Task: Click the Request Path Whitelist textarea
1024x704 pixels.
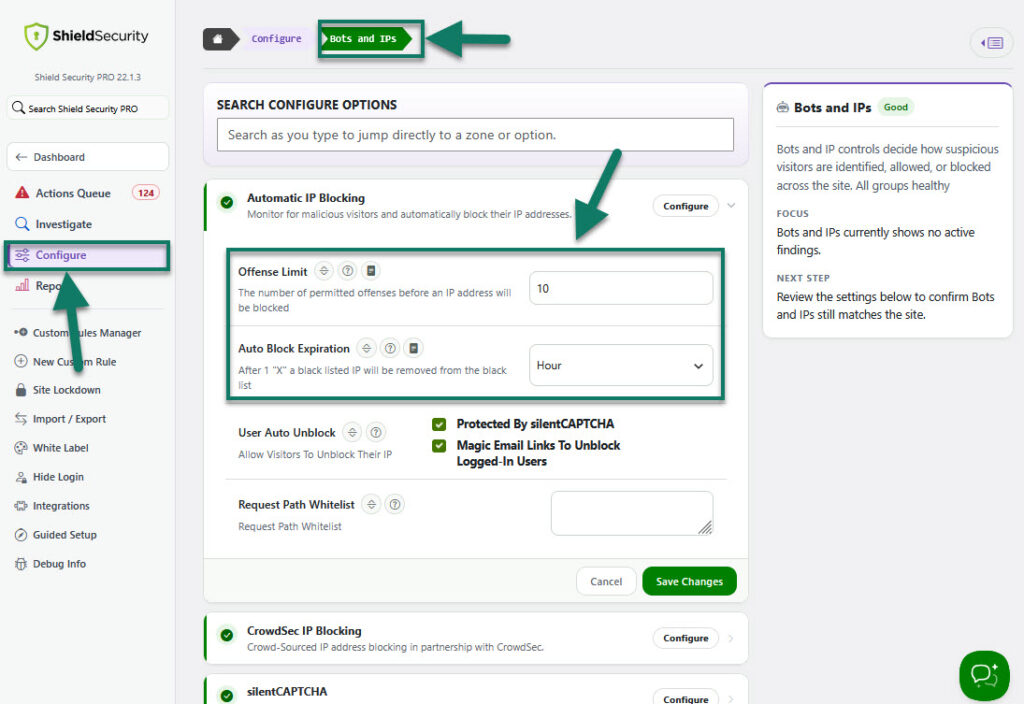Action: tap(632, 513)
